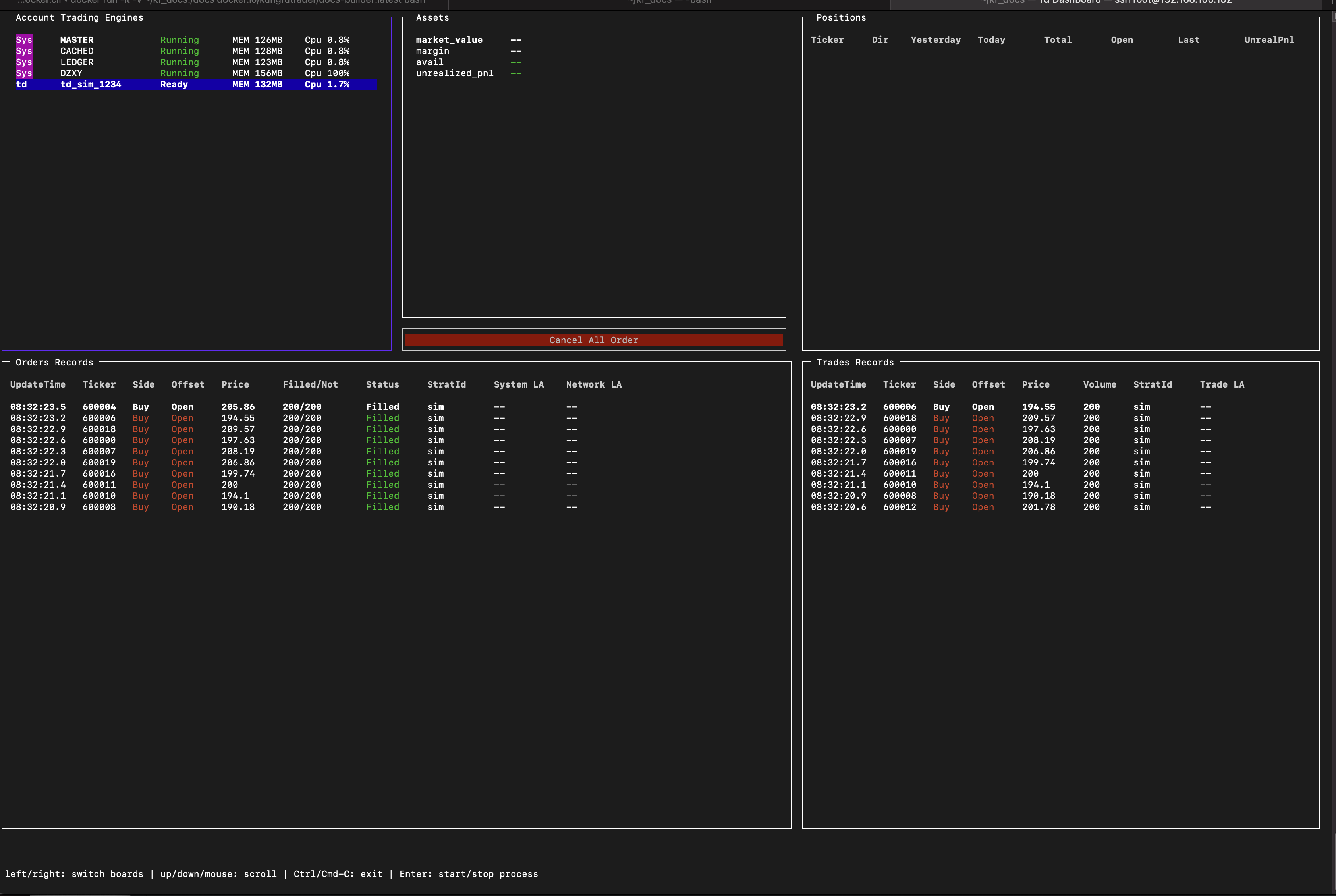Click the Filled/Not column header in Orders Records

(310, 384)
